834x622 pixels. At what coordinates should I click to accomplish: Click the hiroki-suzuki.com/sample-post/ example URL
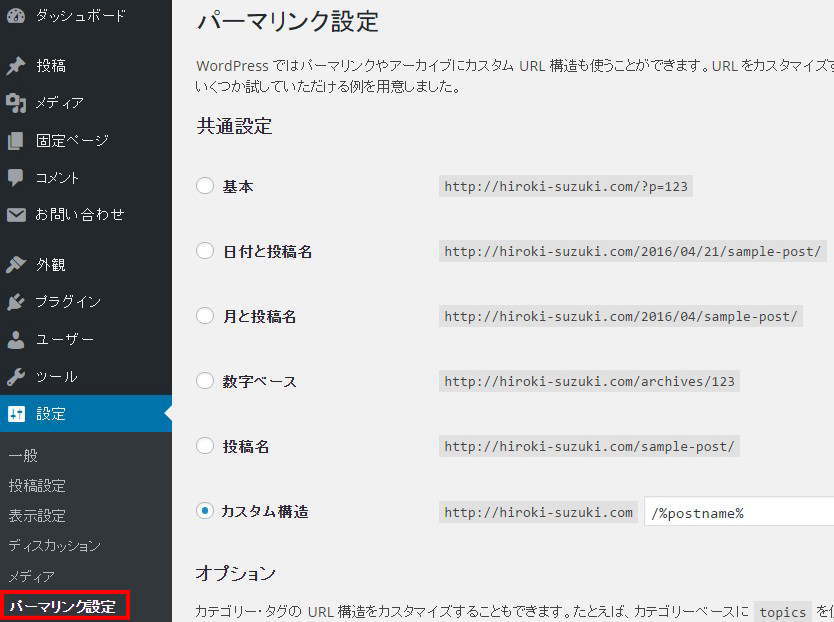pos(589,446)
